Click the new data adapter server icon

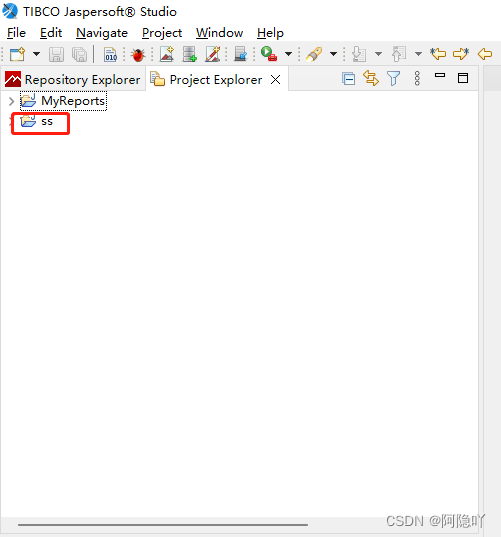click(x=189, y=54)
